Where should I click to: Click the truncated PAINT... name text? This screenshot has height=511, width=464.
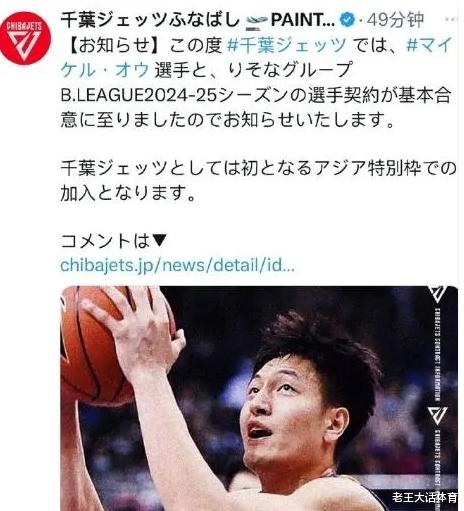pos(303,21)
